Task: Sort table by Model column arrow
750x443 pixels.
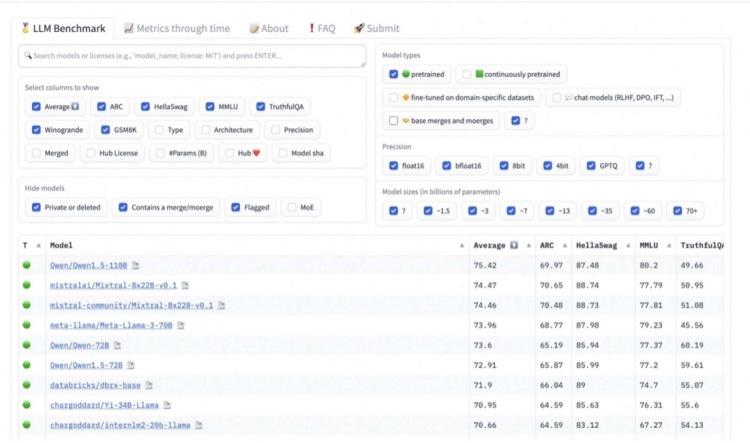Action: (462, 245)
